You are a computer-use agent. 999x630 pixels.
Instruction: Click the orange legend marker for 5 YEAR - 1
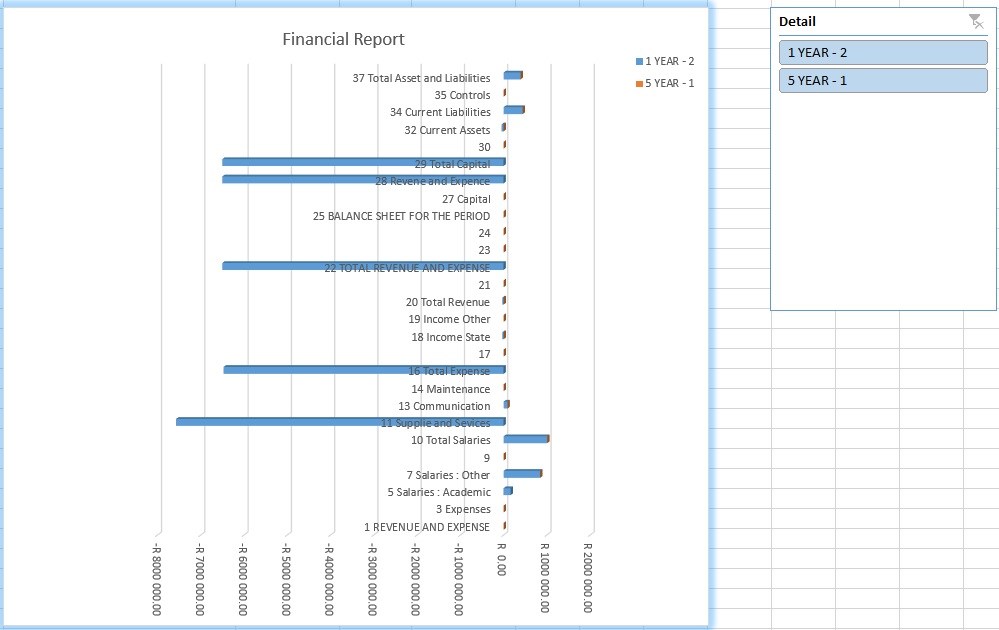[640, 84]
